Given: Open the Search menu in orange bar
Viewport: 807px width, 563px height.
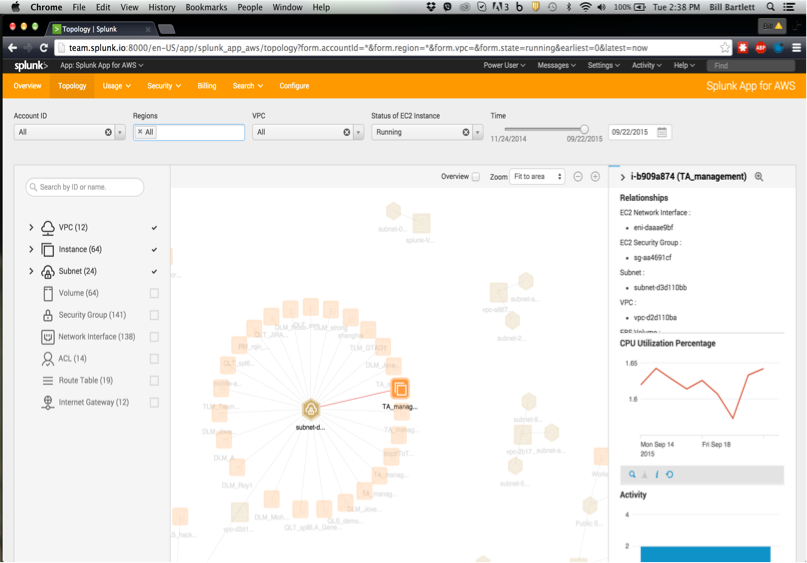Looking at the screenshot, I should click(248, 86).
